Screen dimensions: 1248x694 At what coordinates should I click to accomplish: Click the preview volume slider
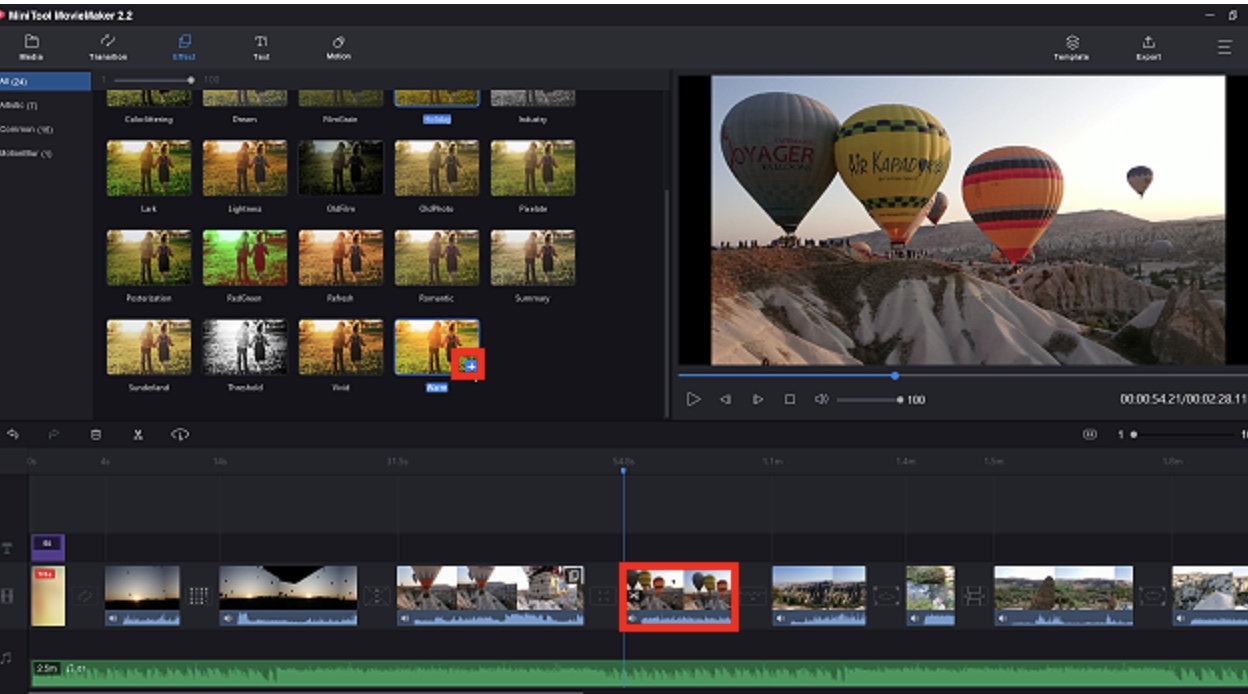870,399
